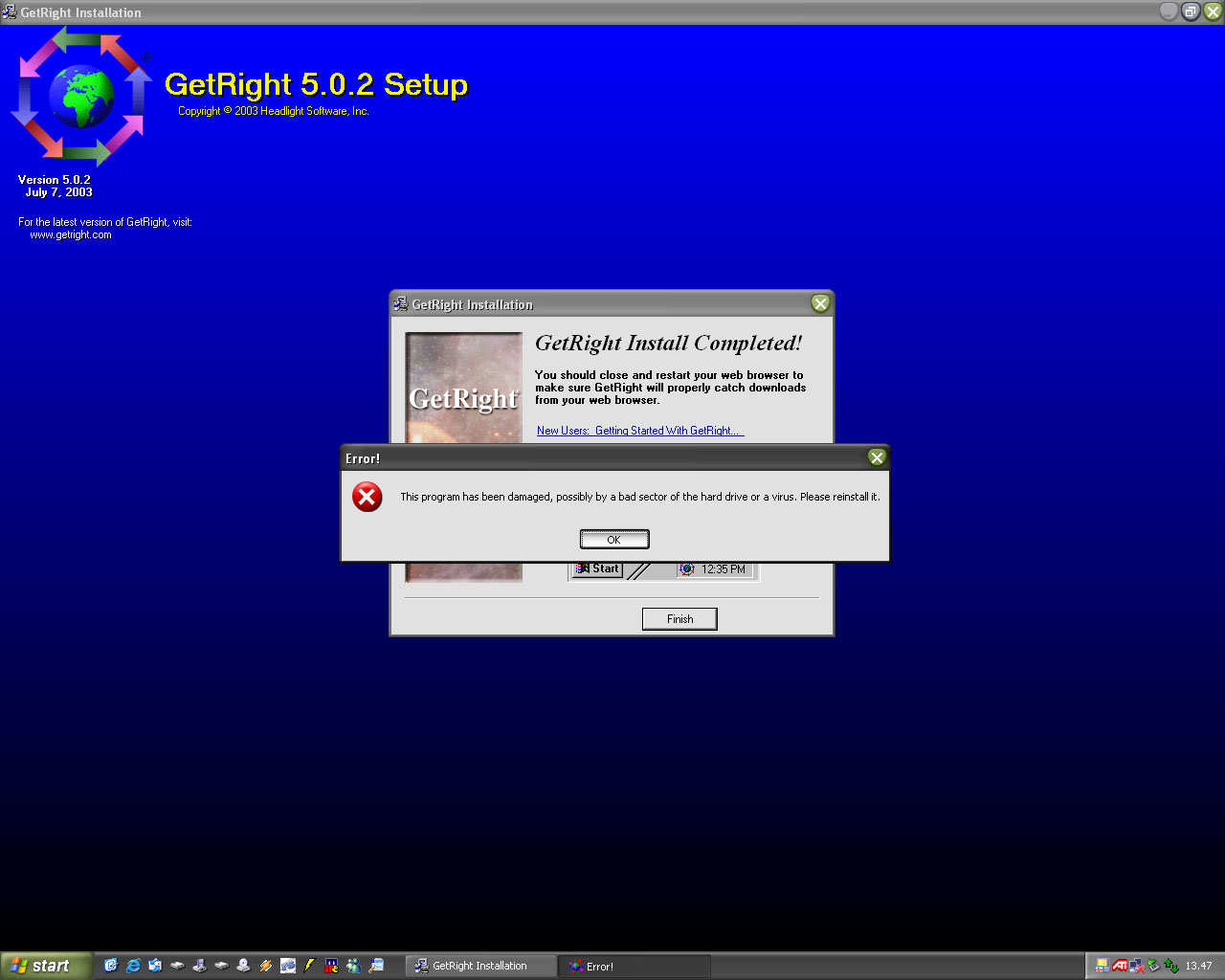The width and height of the screenshot is (1225, 980).
Task: Open the search magnifier quick launch icon
Action: click(375, 966)
